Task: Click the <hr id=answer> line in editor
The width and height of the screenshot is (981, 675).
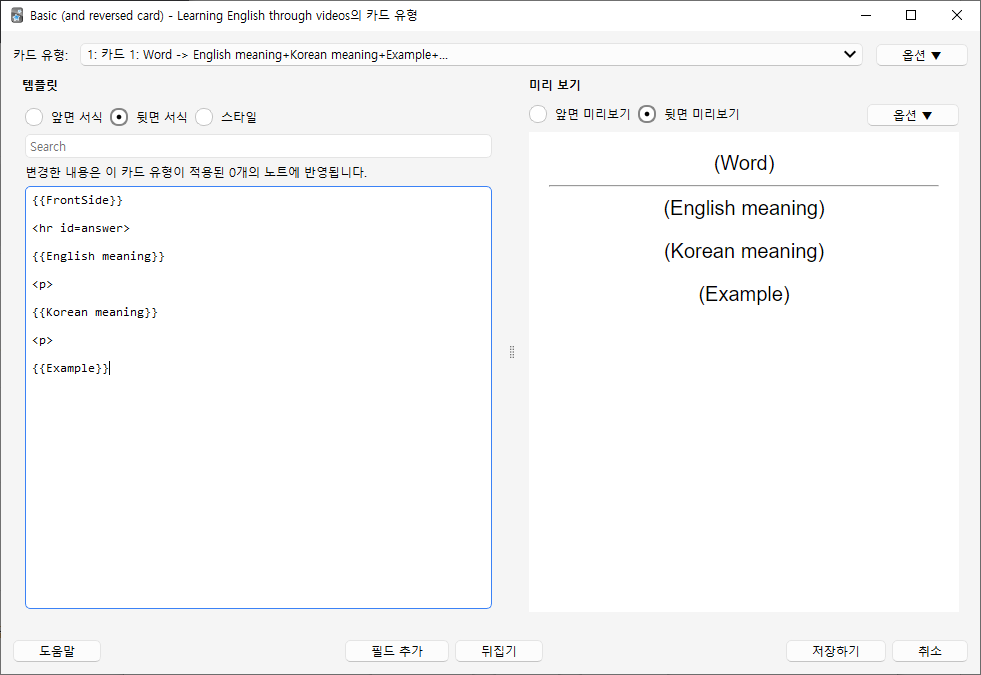Action: [x=81, y=228]
